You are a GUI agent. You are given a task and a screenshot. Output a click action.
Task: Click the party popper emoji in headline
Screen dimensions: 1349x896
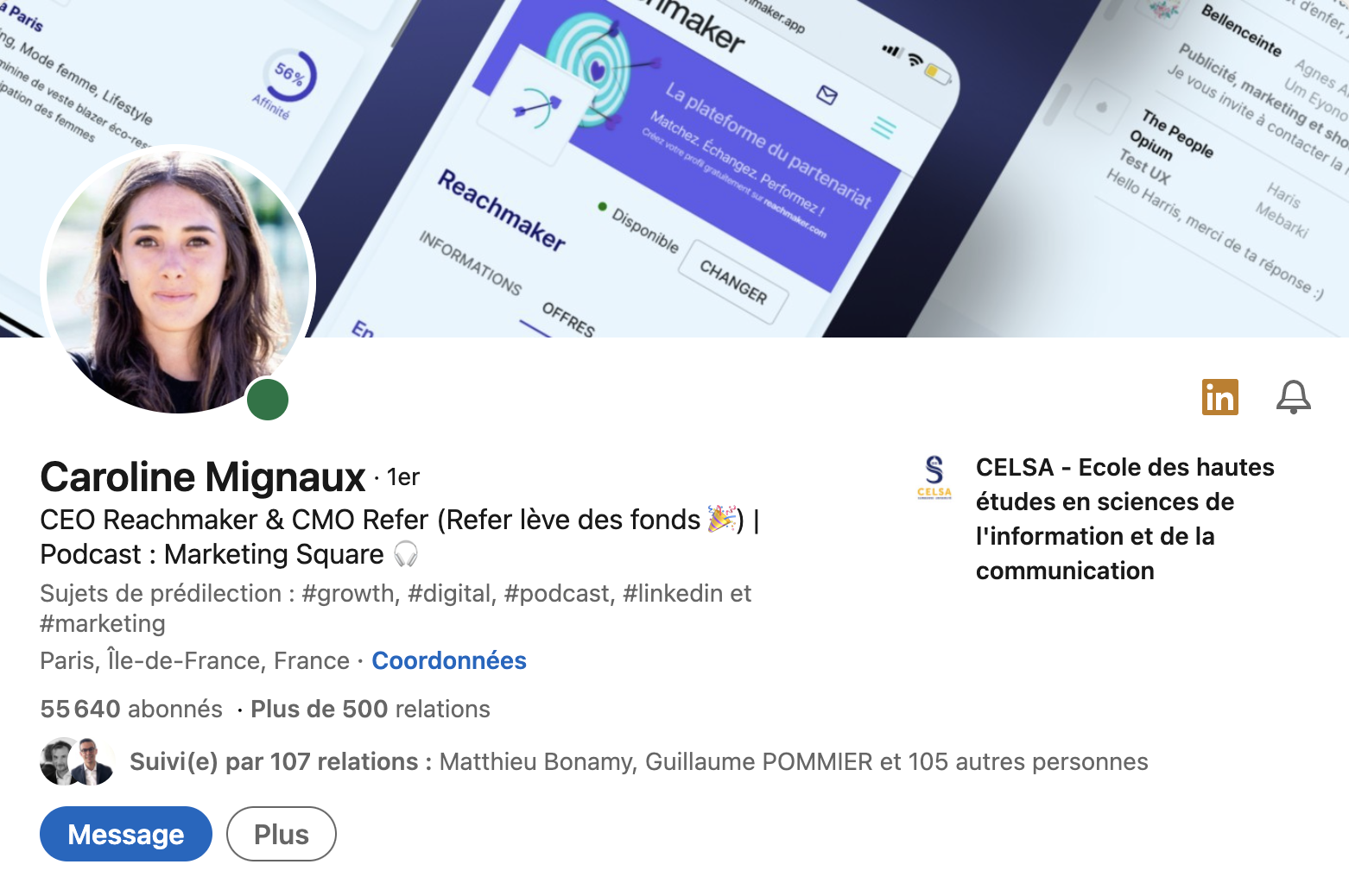point(721,519)
